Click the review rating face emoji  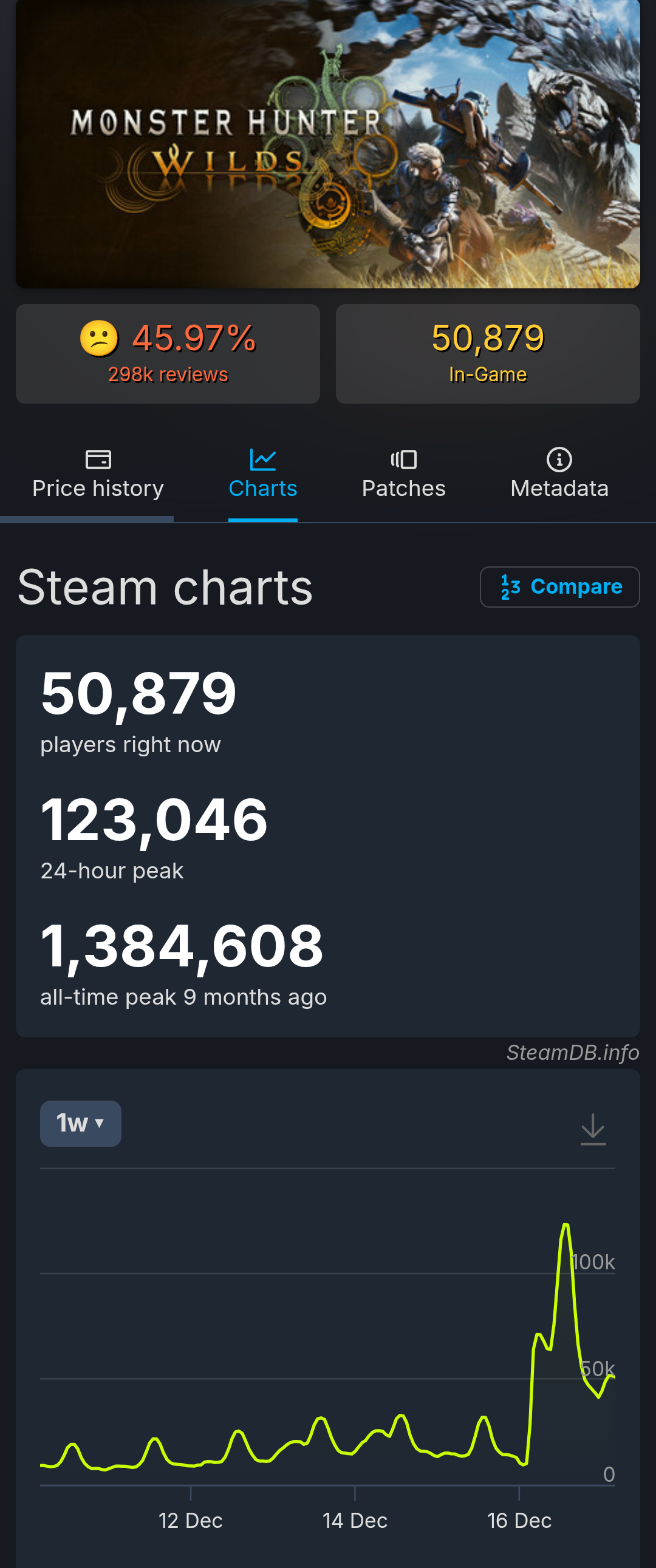(x=98, y=338)
